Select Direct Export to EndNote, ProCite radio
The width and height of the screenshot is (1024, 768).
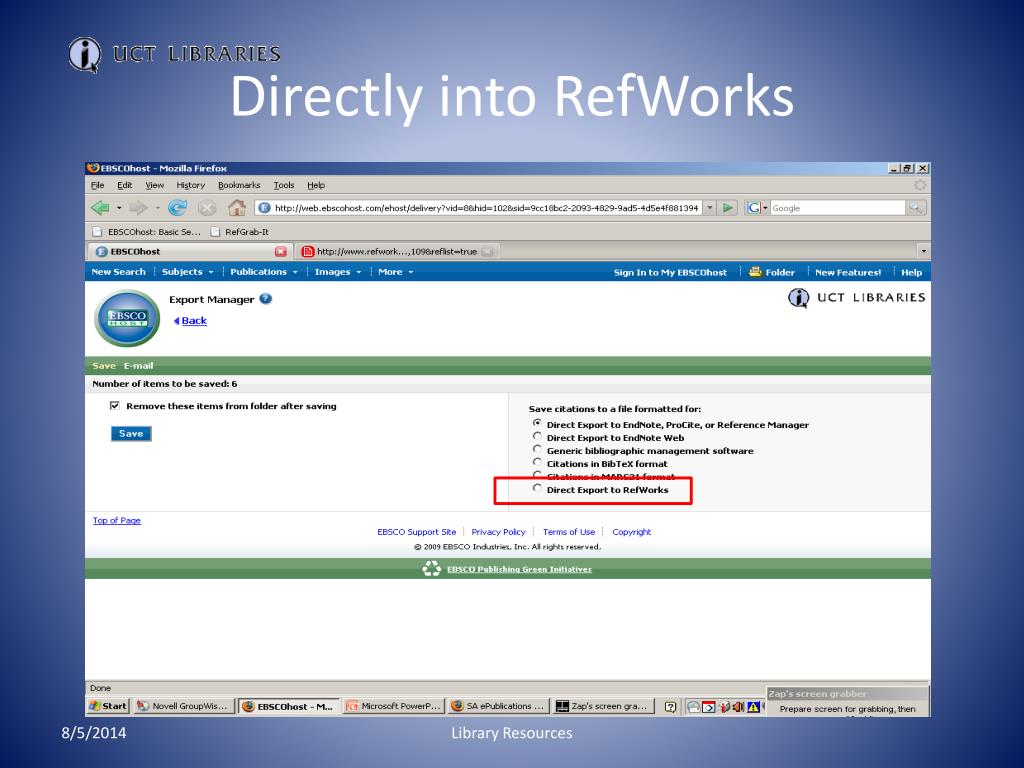pyautogui.click(x=537, y=423)
